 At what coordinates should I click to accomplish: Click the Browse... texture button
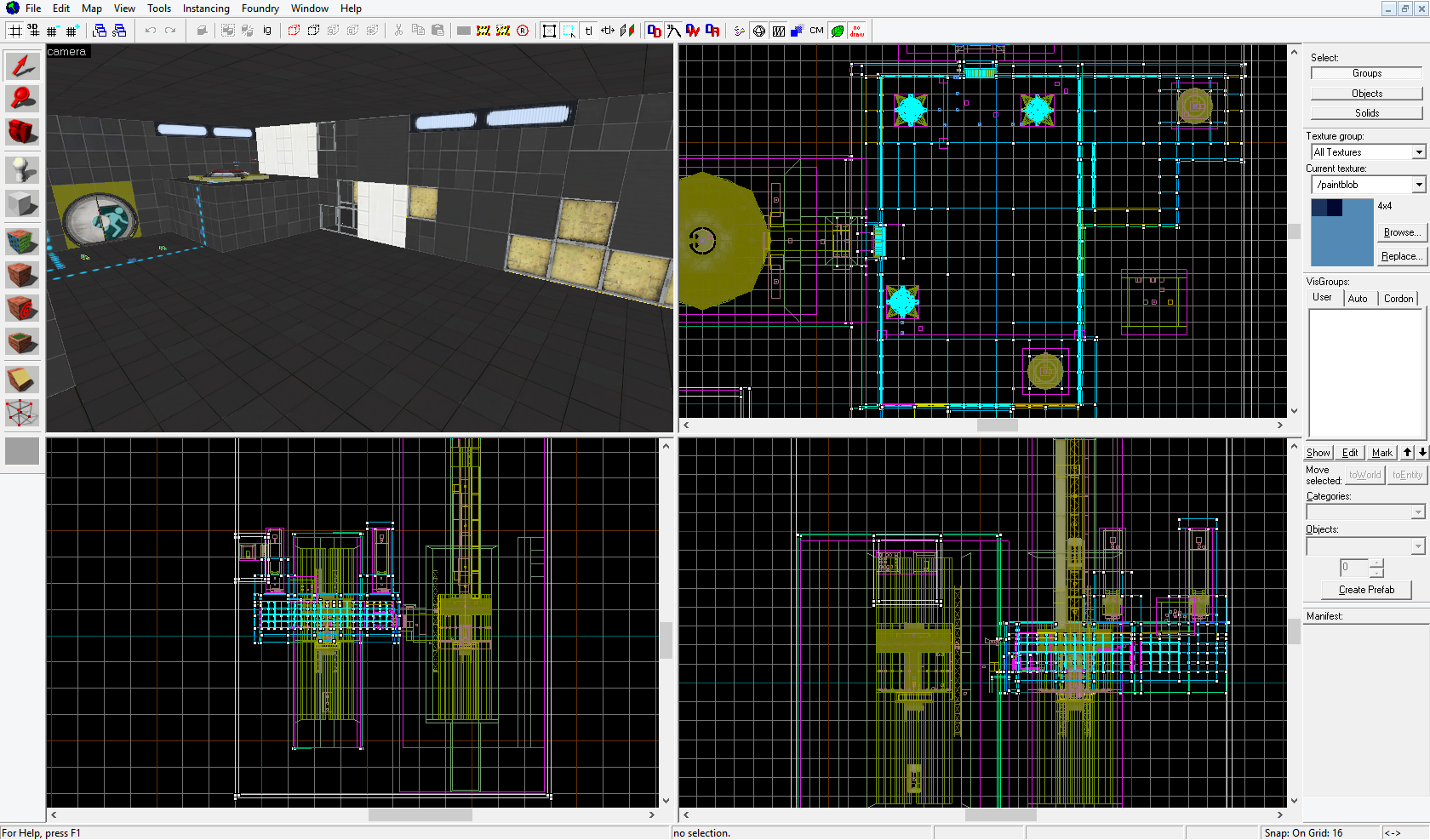coord(1401,232)
